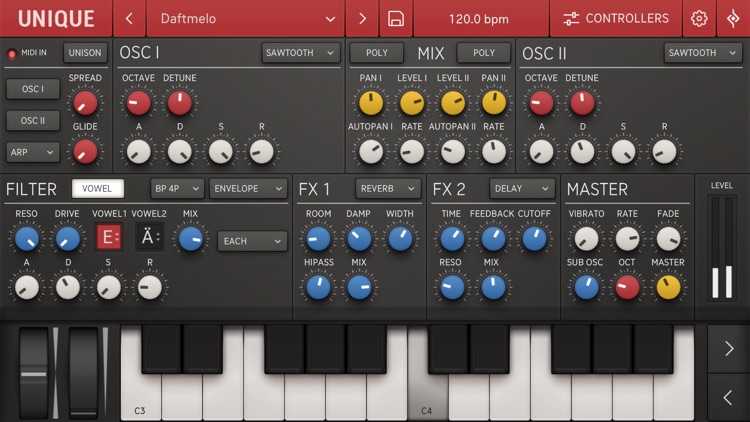
Task: Open settings with the gear icon
Action: [699, 19]
